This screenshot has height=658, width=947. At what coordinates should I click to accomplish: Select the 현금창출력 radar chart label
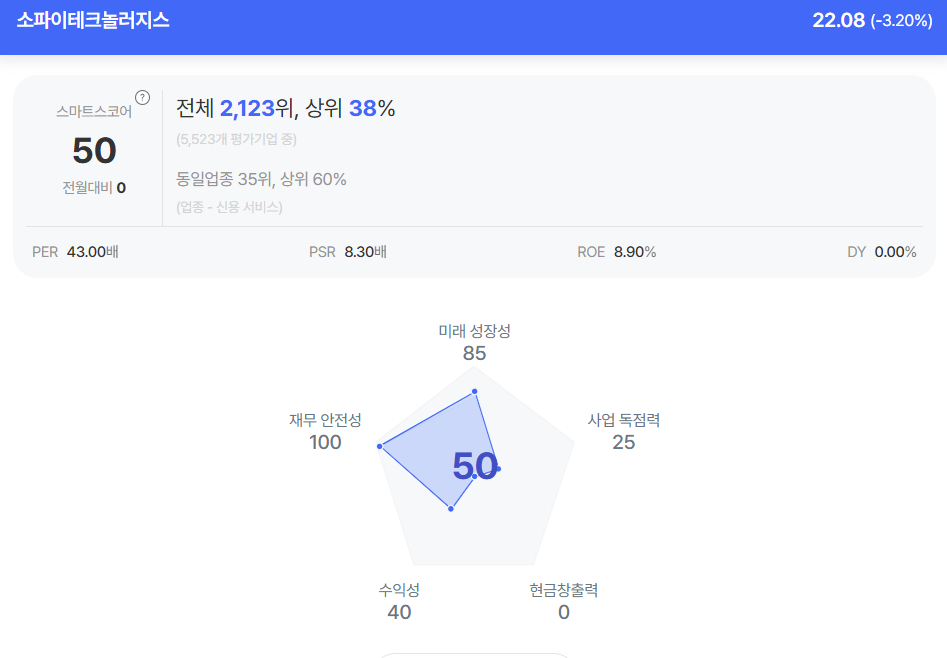coord(563,590)
